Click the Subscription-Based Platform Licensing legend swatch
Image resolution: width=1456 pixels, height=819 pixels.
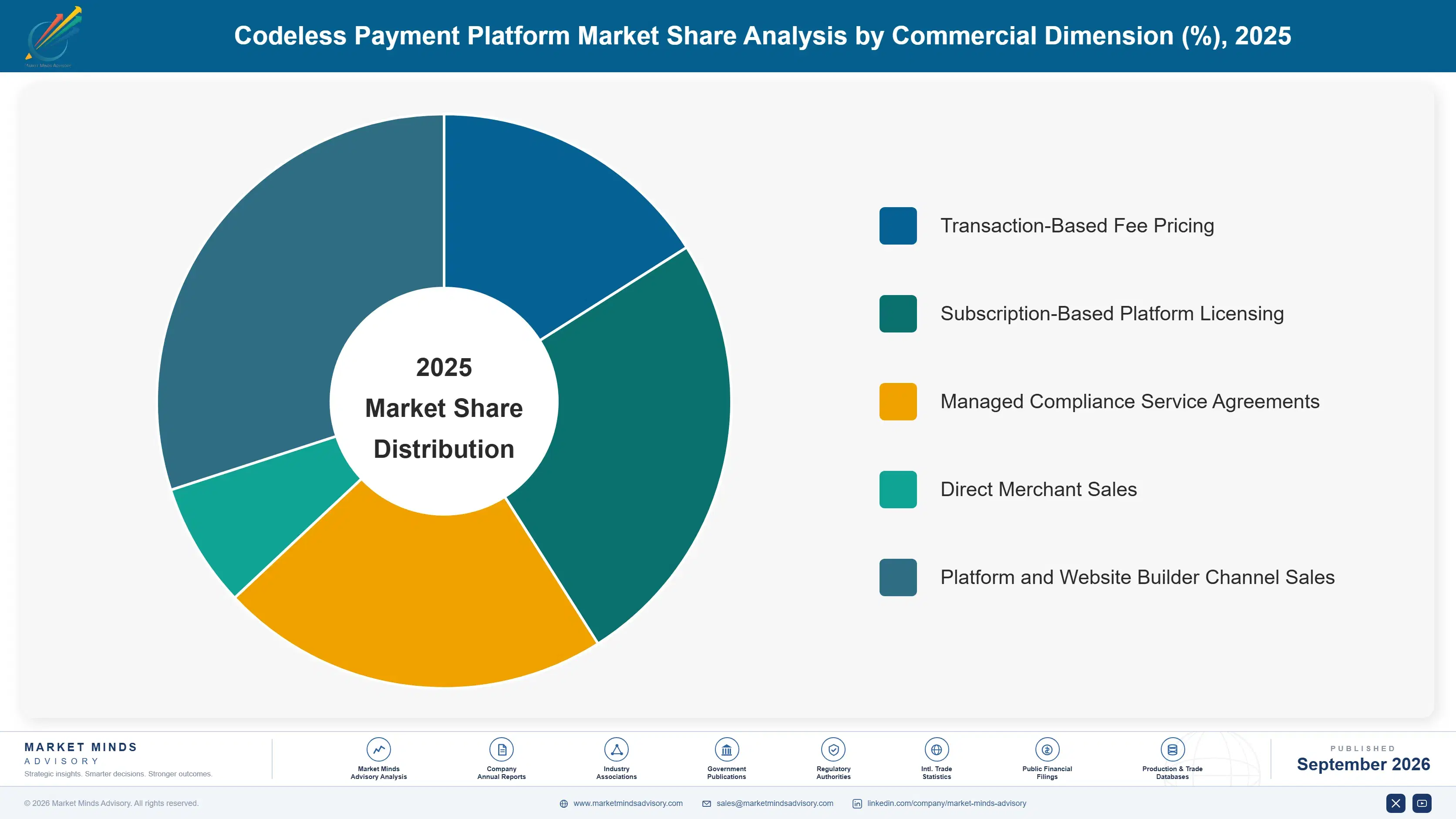pyautogui.click(x=897, y=313)
